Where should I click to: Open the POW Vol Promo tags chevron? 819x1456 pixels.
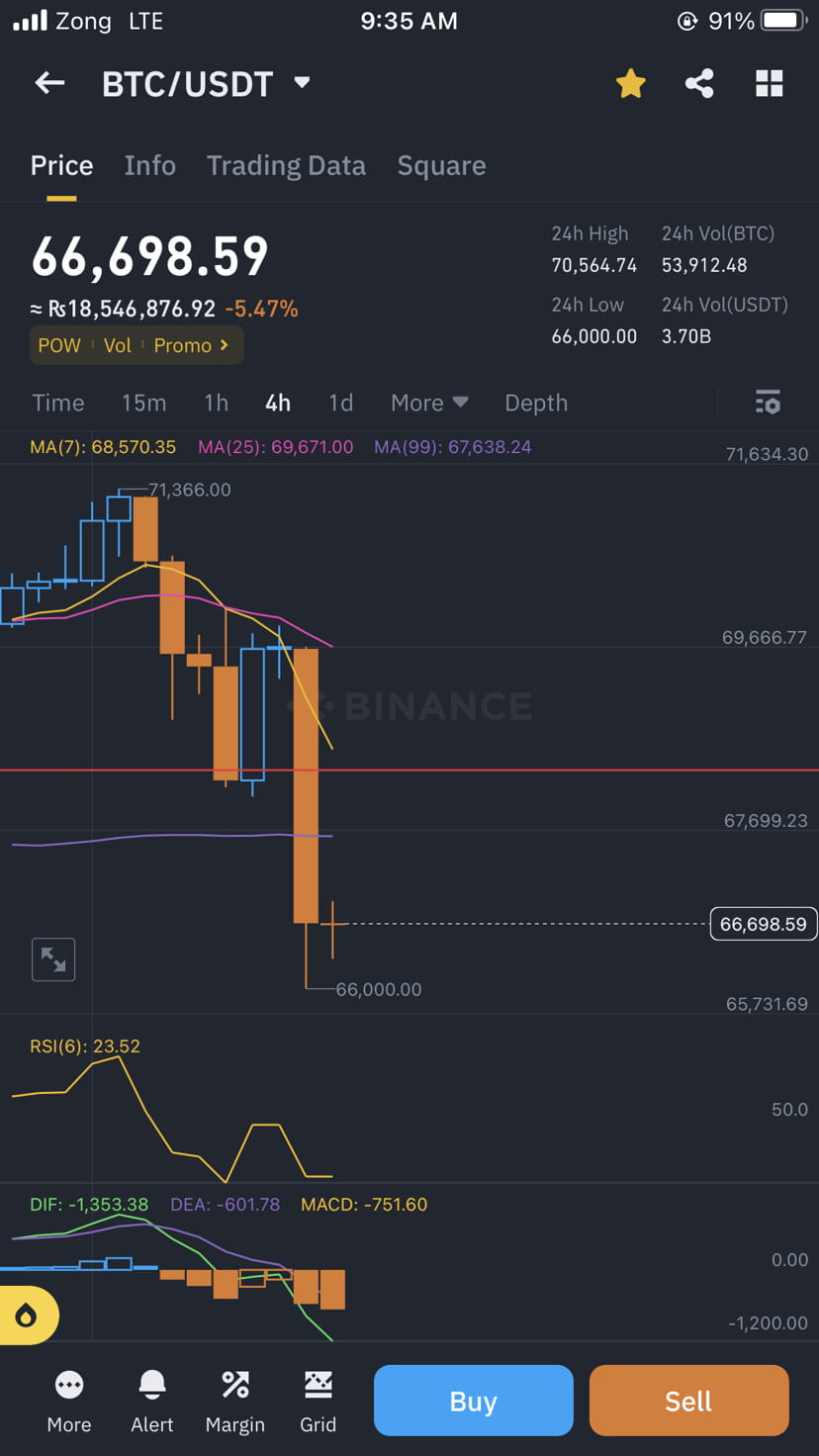(225, 345)
